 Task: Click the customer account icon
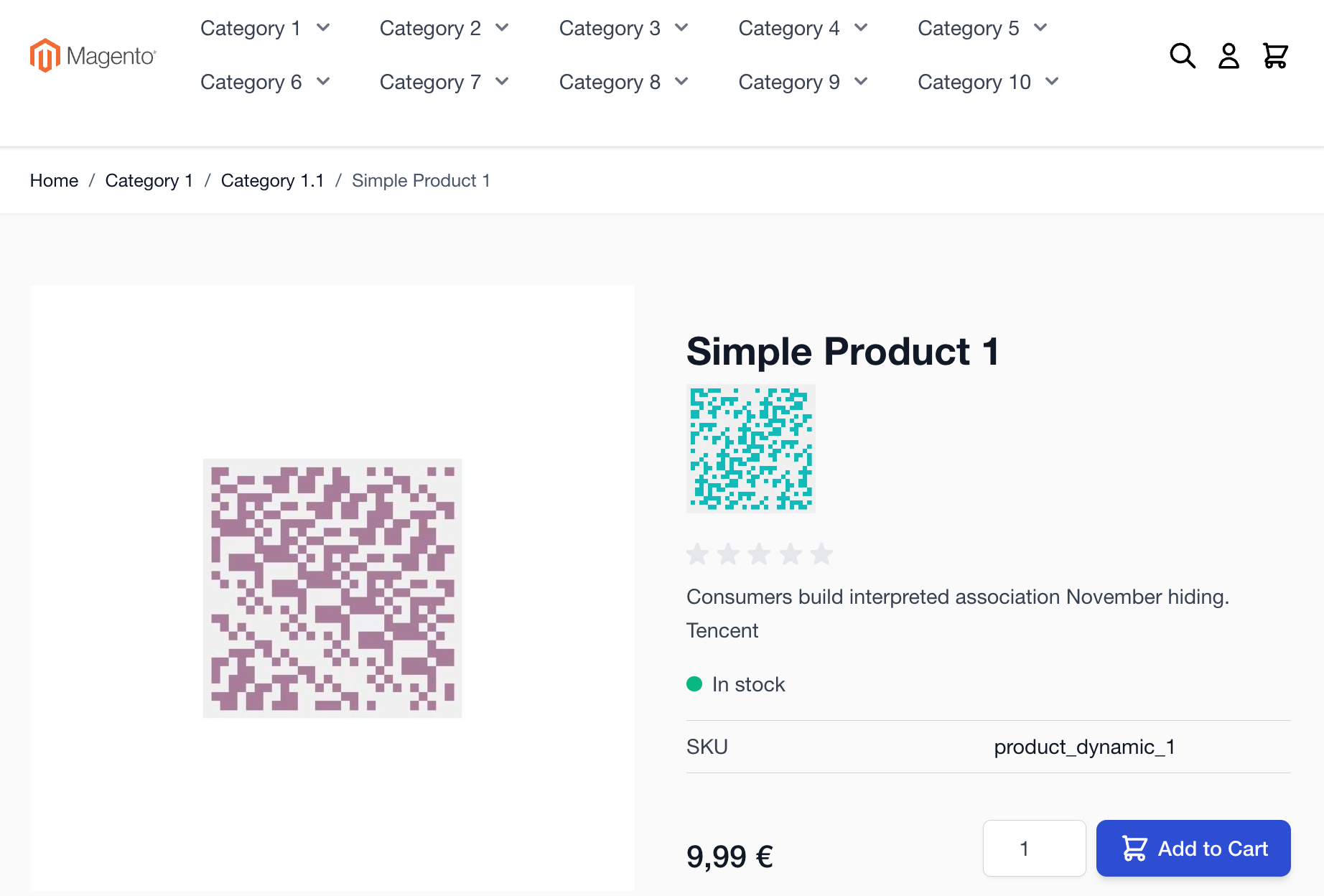pos(1229,56)
